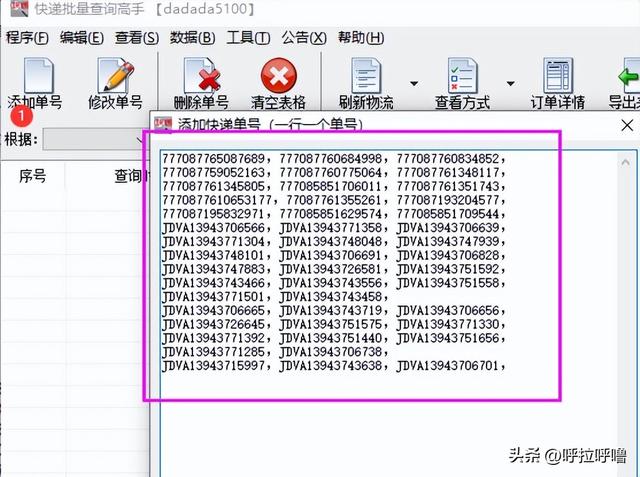Open the 帮助(H) menu

361,38
